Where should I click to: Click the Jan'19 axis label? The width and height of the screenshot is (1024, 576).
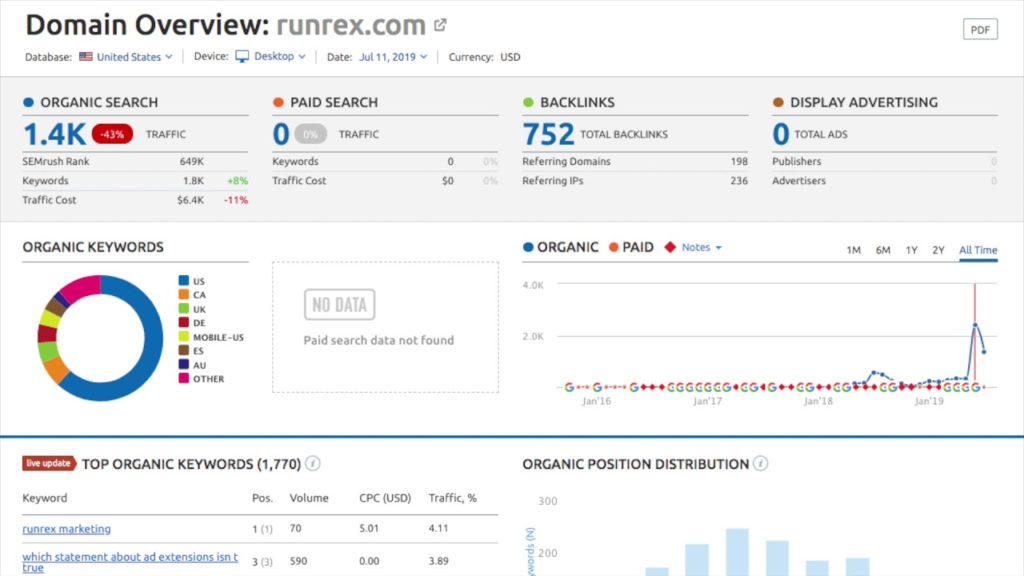coord(929,401)
